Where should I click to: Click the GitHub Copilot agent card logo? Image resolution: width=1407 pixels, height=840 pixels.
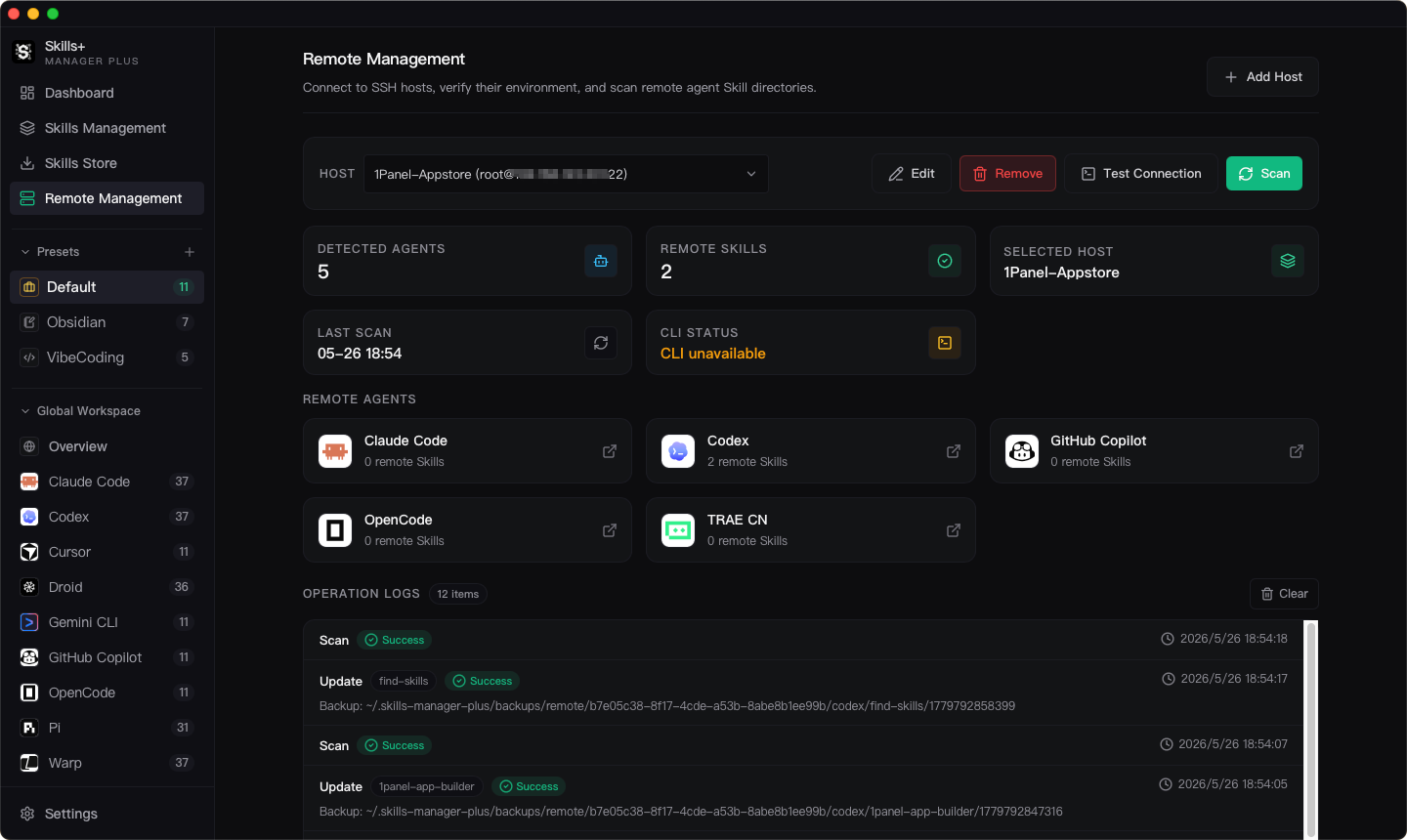click(1022, 451)
